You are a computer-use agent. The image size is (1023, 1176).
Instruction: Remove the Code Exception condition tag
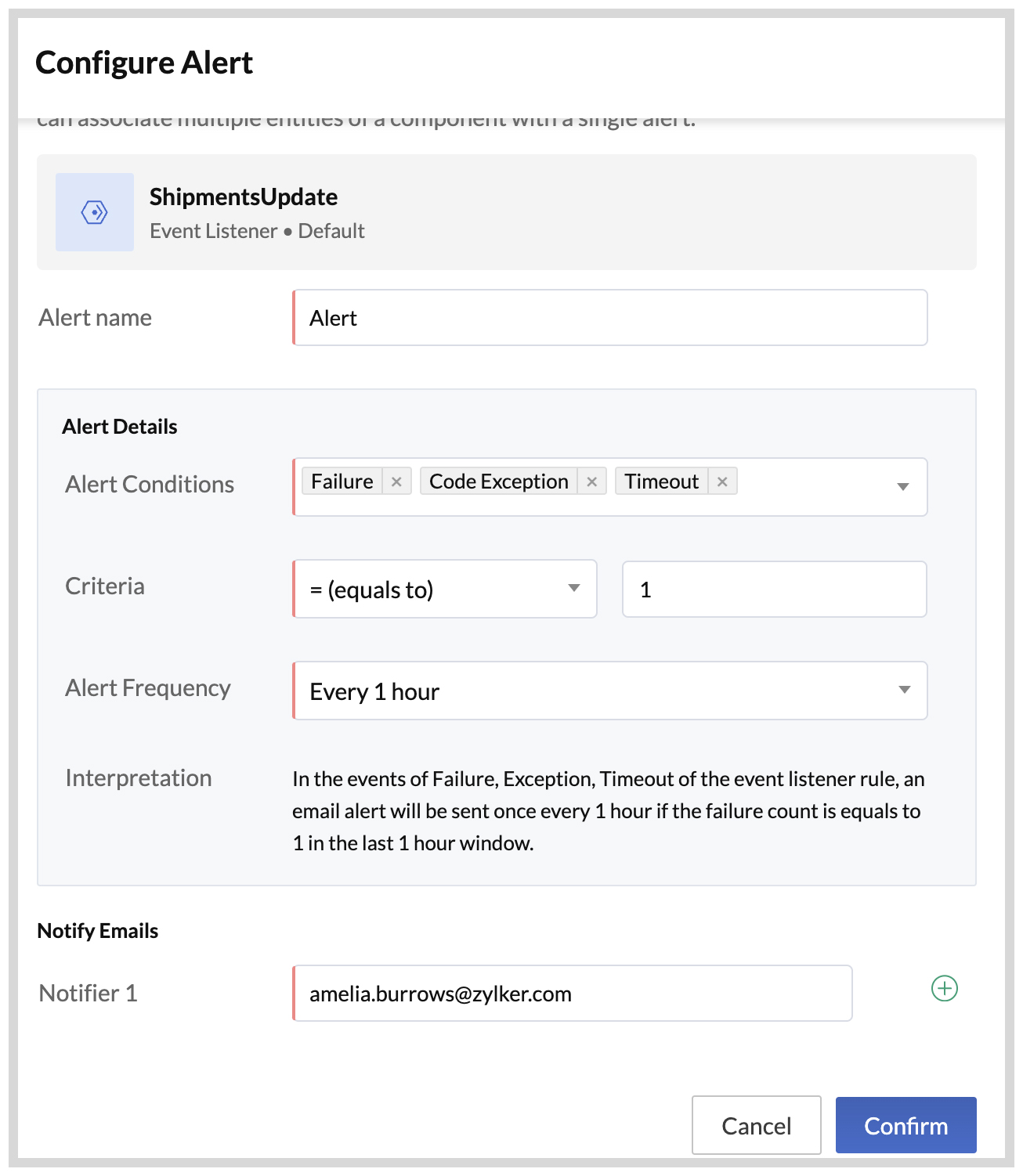point(592,480)
